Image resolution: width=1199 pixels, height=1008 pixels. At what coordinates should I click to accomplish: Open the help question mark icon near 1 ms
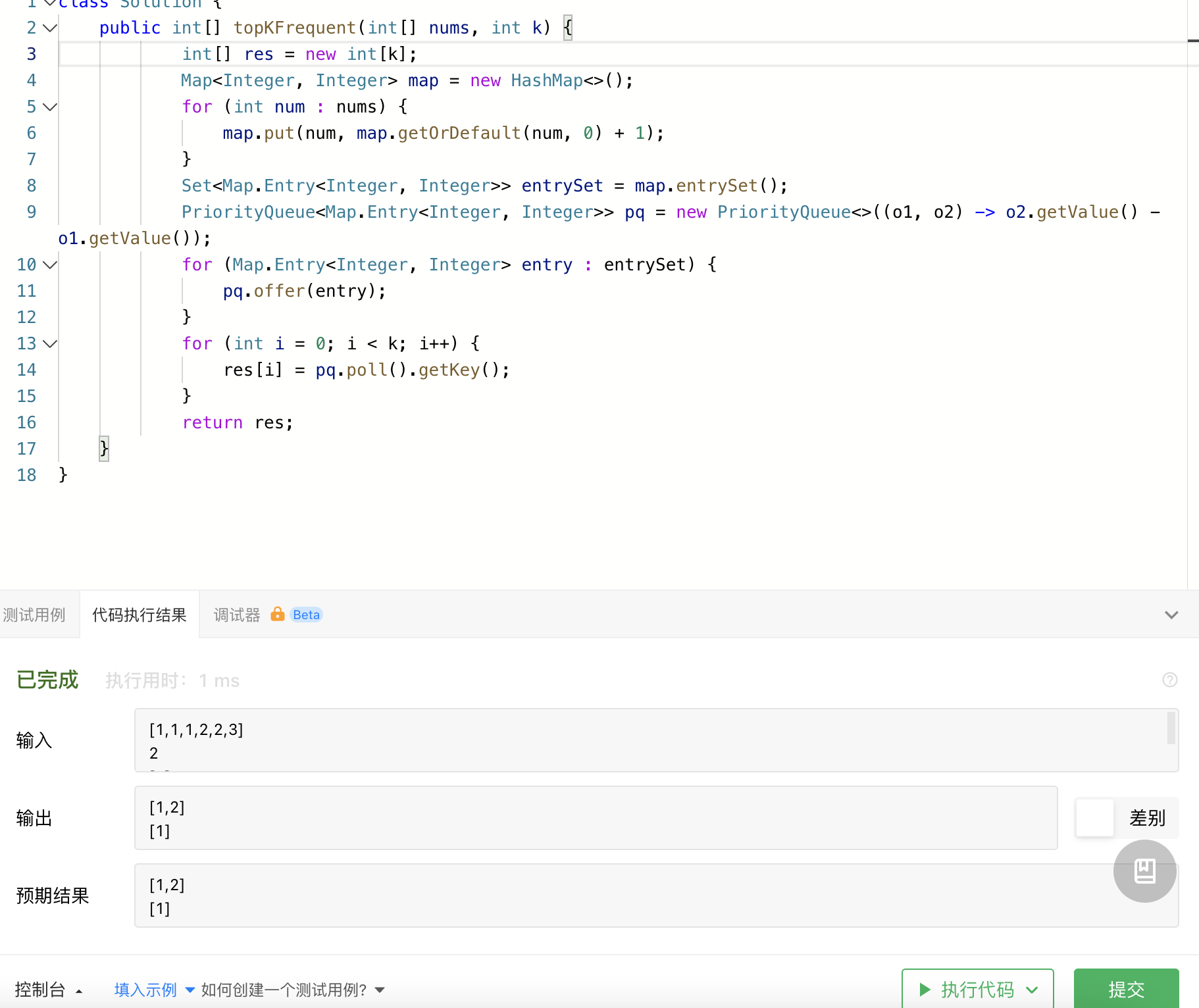point(1170,680)
